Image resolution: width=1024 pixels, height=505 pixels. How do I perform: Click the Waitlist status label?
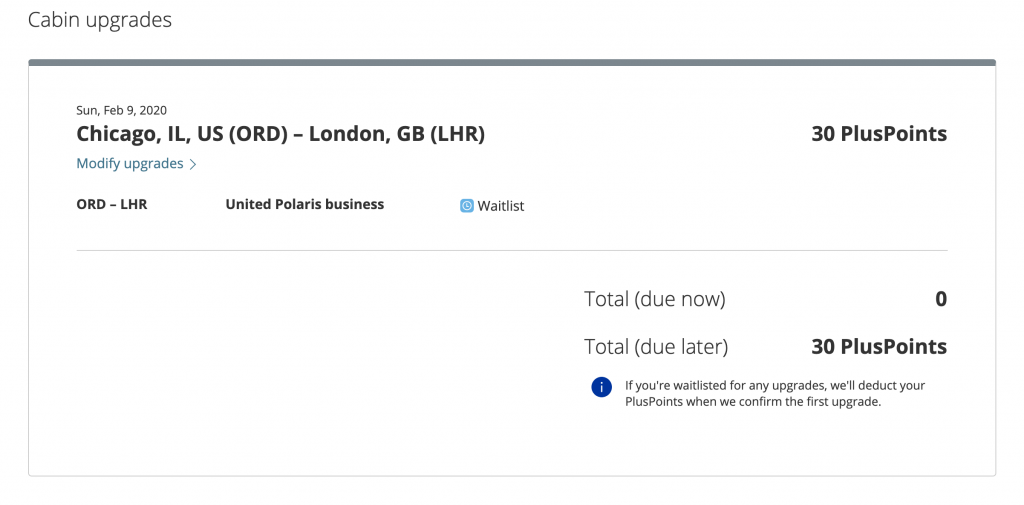[501, 206]
